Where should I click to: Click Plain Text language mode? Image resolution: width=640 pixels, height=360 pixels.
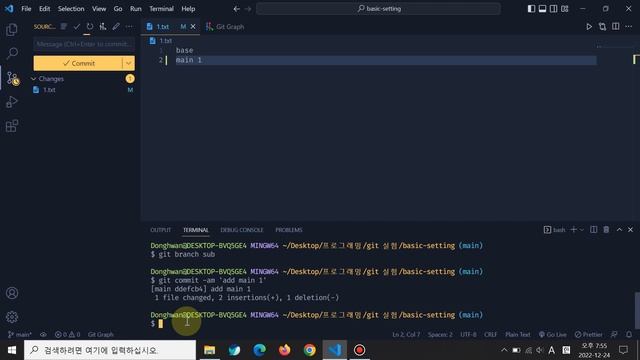coord(518,334)
